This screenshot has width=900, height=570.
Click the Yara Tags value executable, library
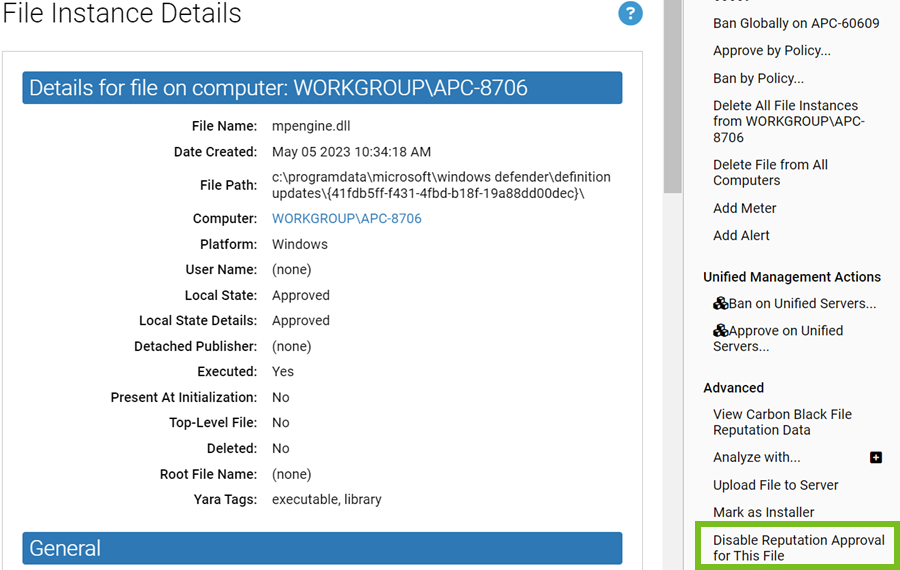click(x=327, y=500)
